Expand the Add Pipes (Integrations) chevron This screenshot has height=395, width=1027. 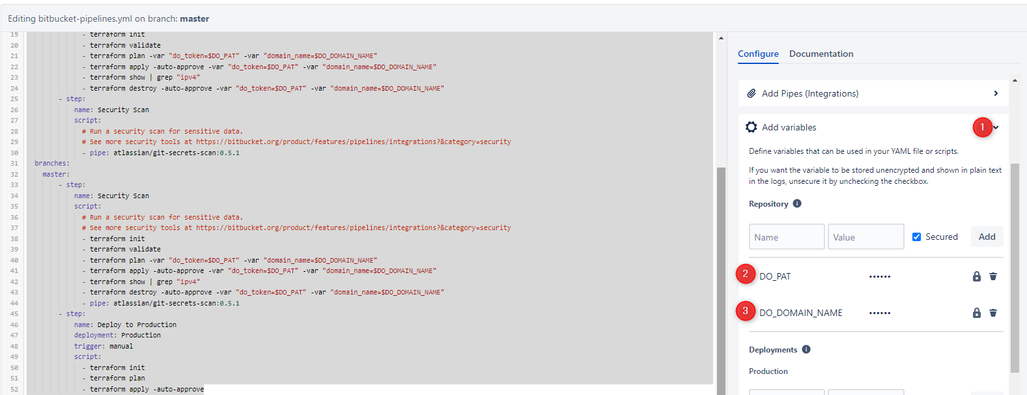click(x=996, y=94)
